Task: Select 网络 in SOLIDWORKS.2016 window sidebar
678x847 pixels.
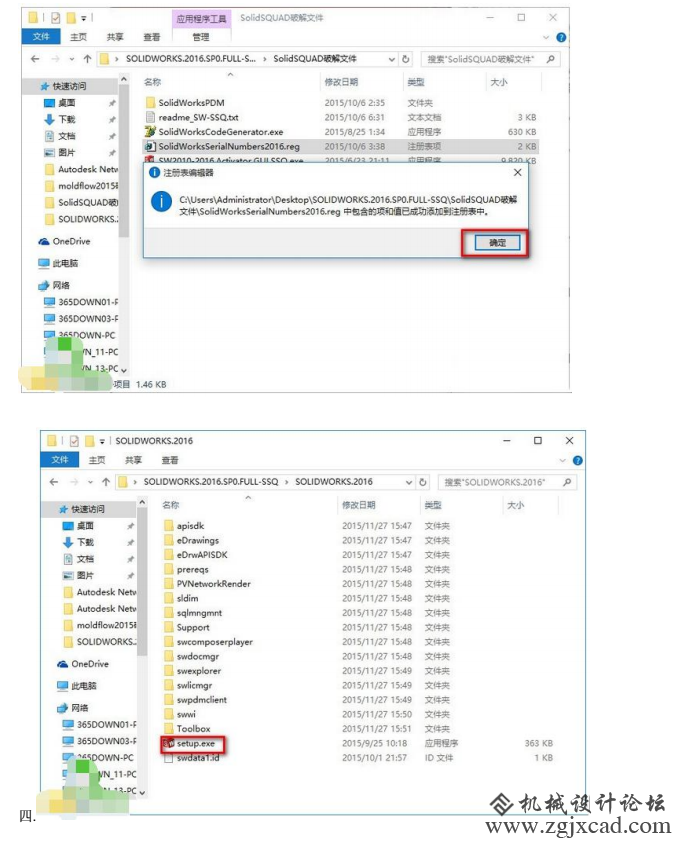Action: pyautogui.click(x=72, y=708)
